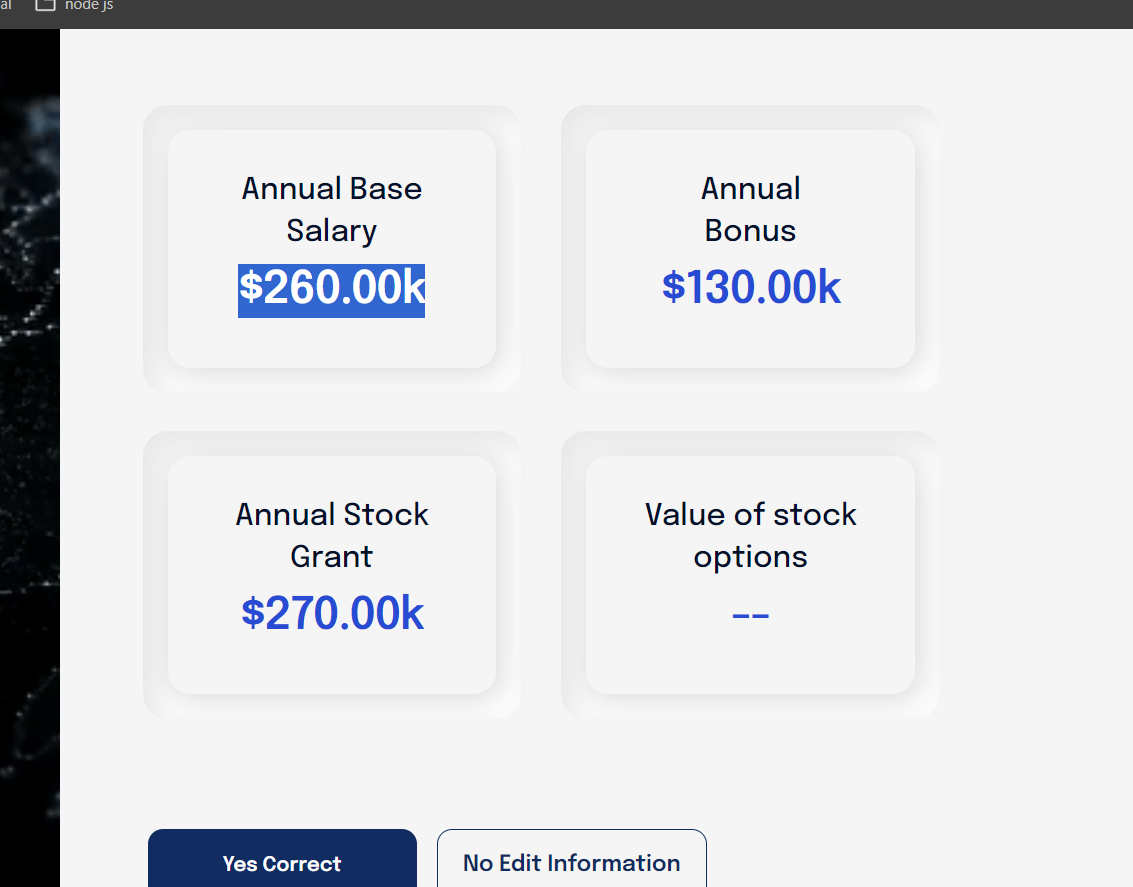Click the "Annual Stock Grant" heading text
The height and width of the screenshot is (887, 1133).
[x=331, y=535]
